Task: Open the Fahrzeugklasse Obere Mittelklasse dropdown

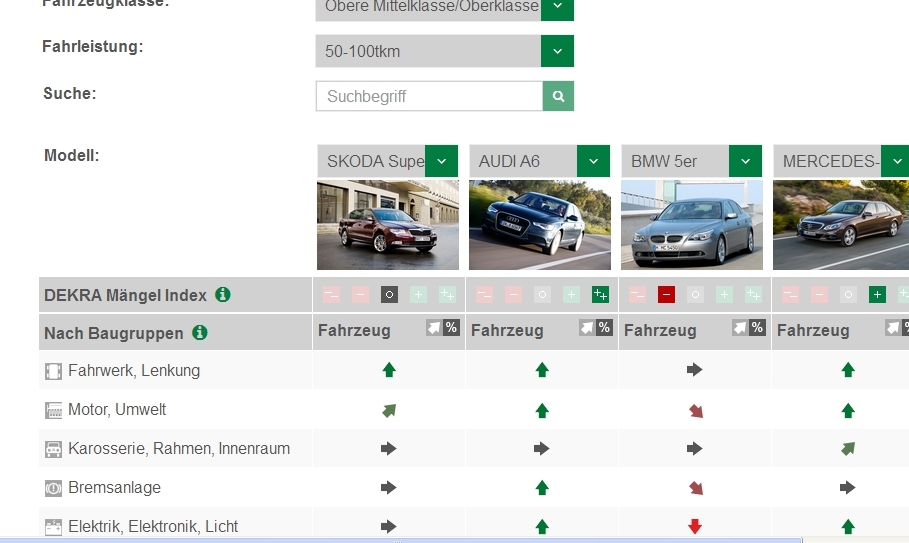Action: pyautogui.click(x=557, y=7)
